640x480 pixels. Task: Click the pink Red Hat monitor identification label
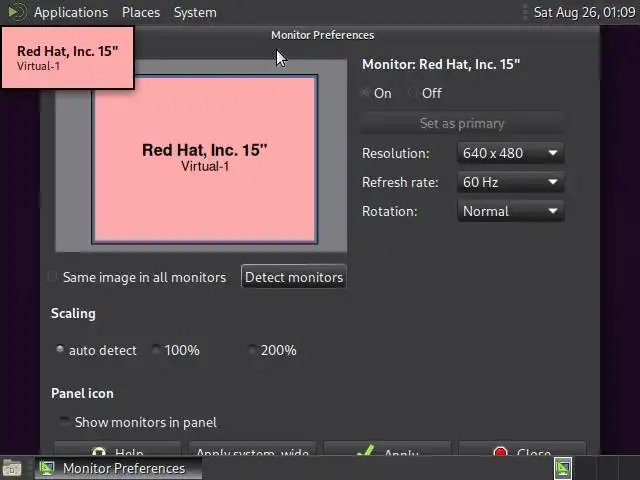(x=68, y=57)
